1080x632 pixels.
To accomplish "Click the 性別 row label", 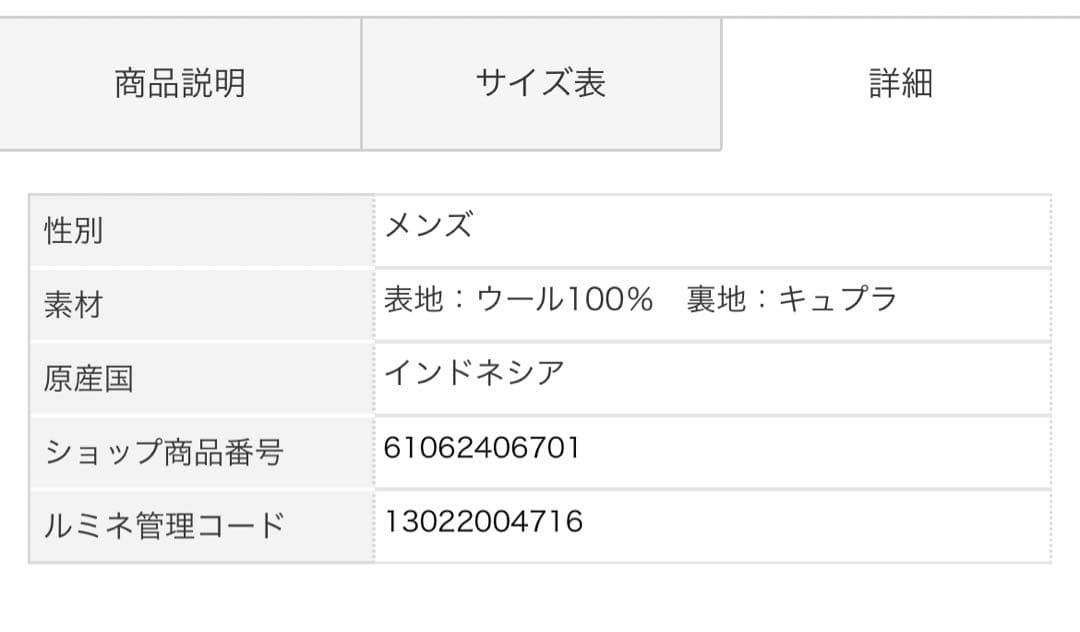I will pos(74,232).
